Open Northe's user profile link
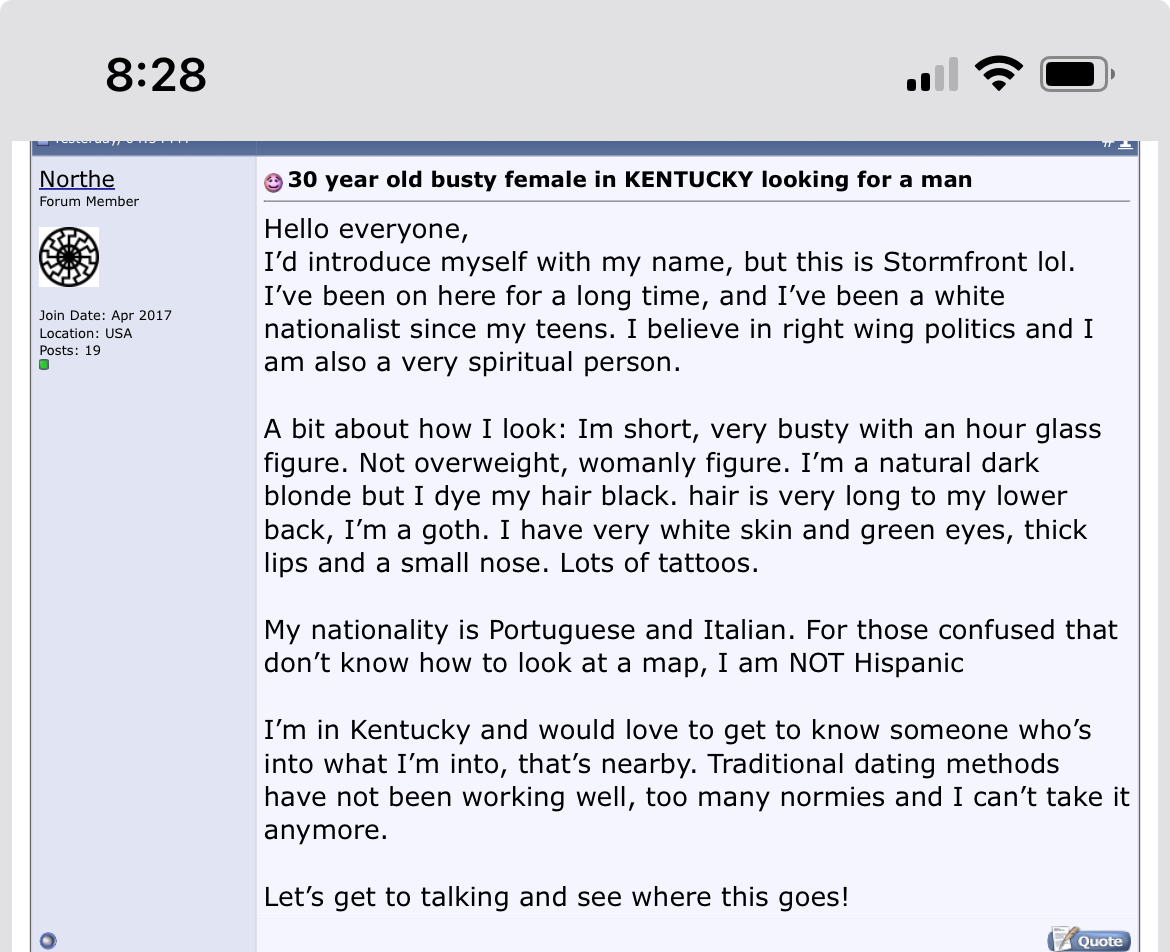Image resolution: width=1170 pixels, height=952 pixels. tap(77, 179)
